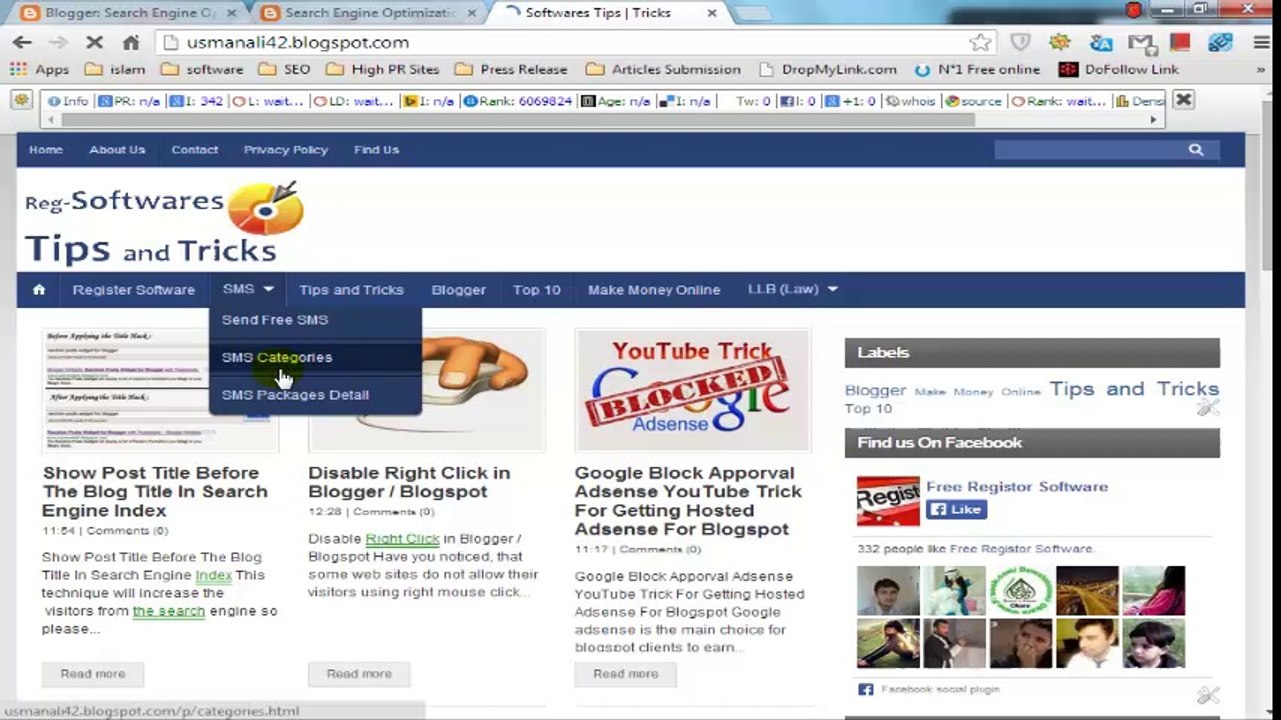This screenshot has height=720, width=1281.
Task: Open the N°1 Free online bookmark
Action: (977, 69)
